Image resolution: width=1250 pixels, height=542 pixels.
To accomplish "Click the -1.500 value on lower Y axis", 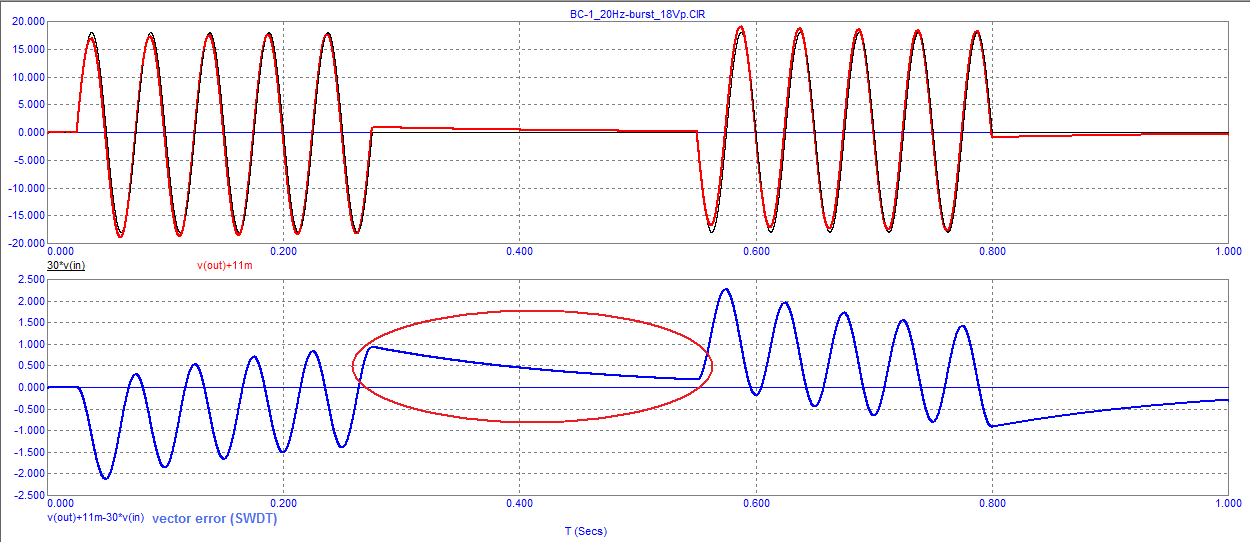I will pos(30,452).
